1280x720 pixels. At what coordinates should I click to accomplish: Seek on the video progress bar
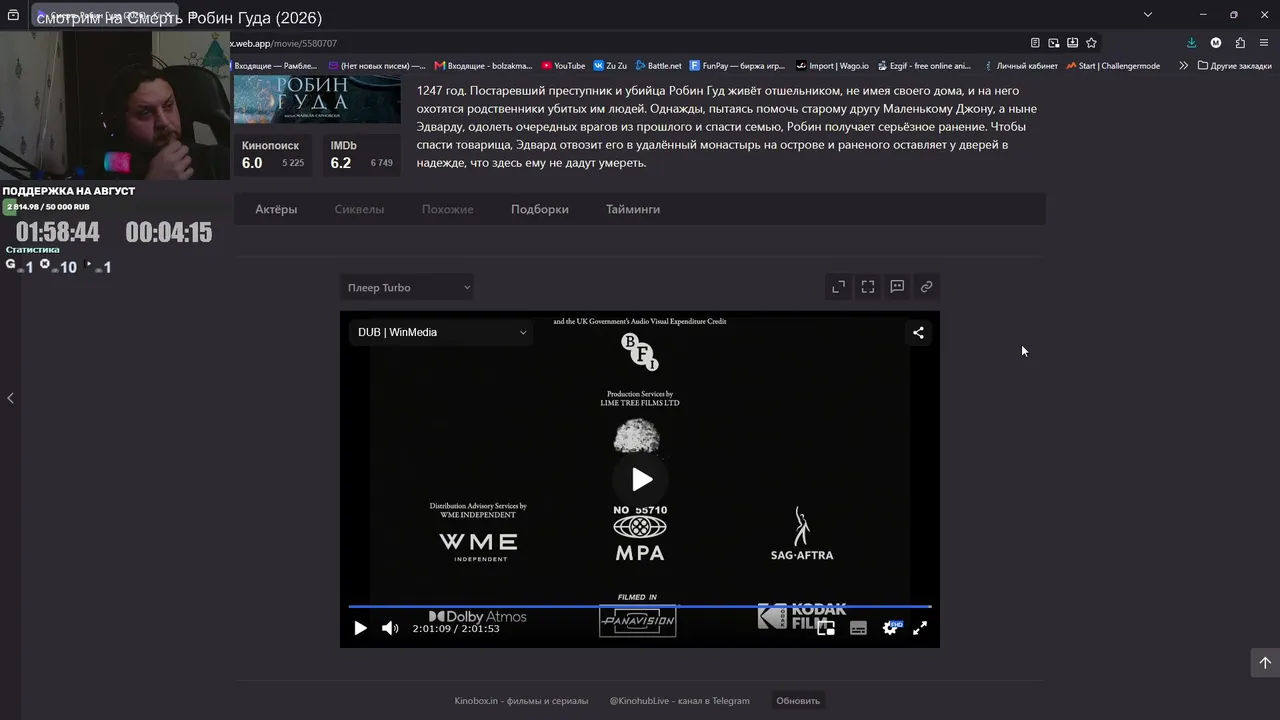coord(640,606)
